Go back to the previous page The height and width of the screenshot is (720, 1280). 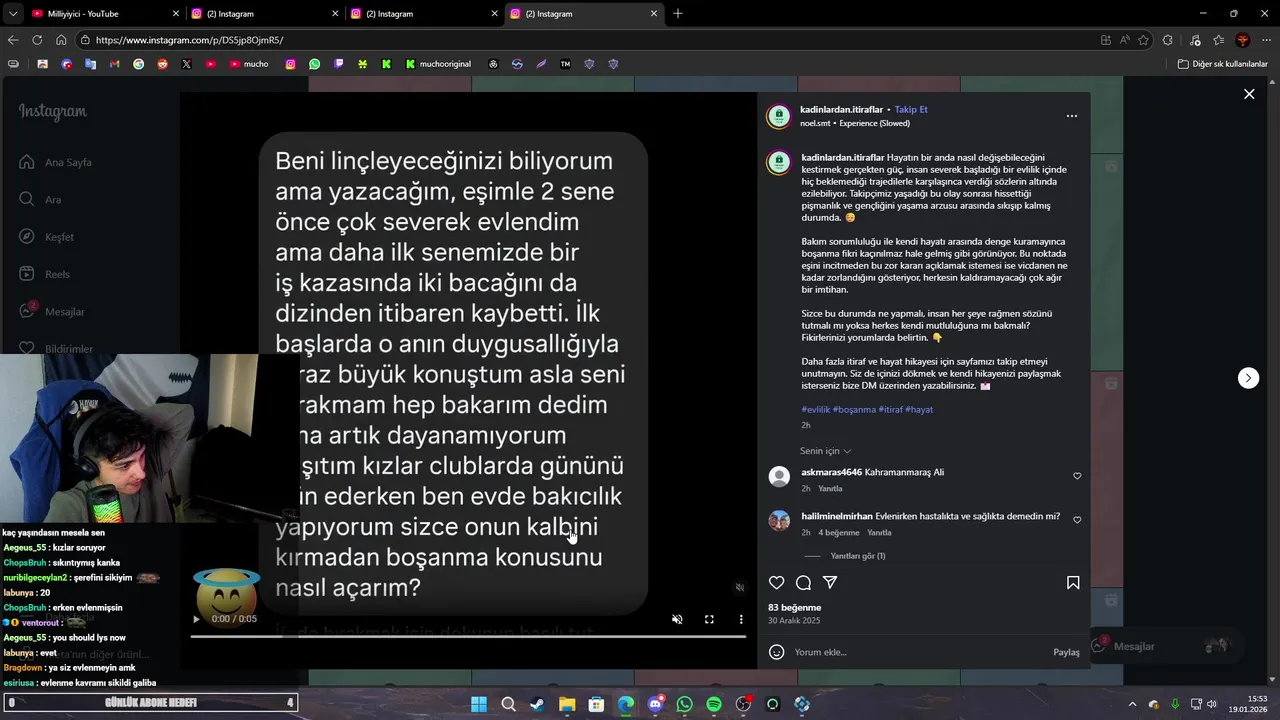(13, 40)
